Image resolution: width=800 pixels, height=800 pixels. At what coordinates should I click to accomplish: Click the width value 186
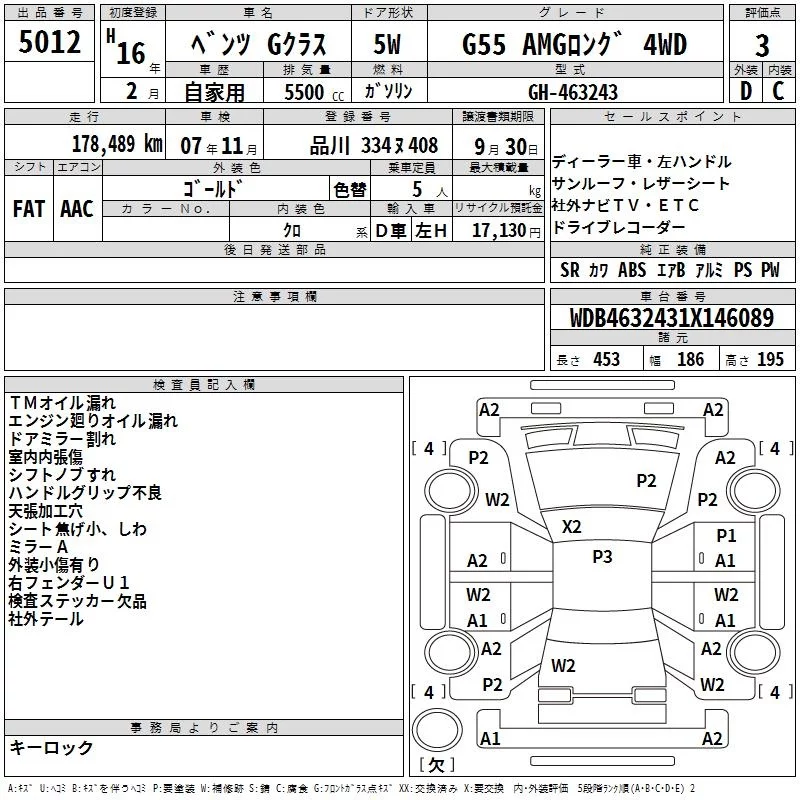pyautogui.click(x=690, y=359)
